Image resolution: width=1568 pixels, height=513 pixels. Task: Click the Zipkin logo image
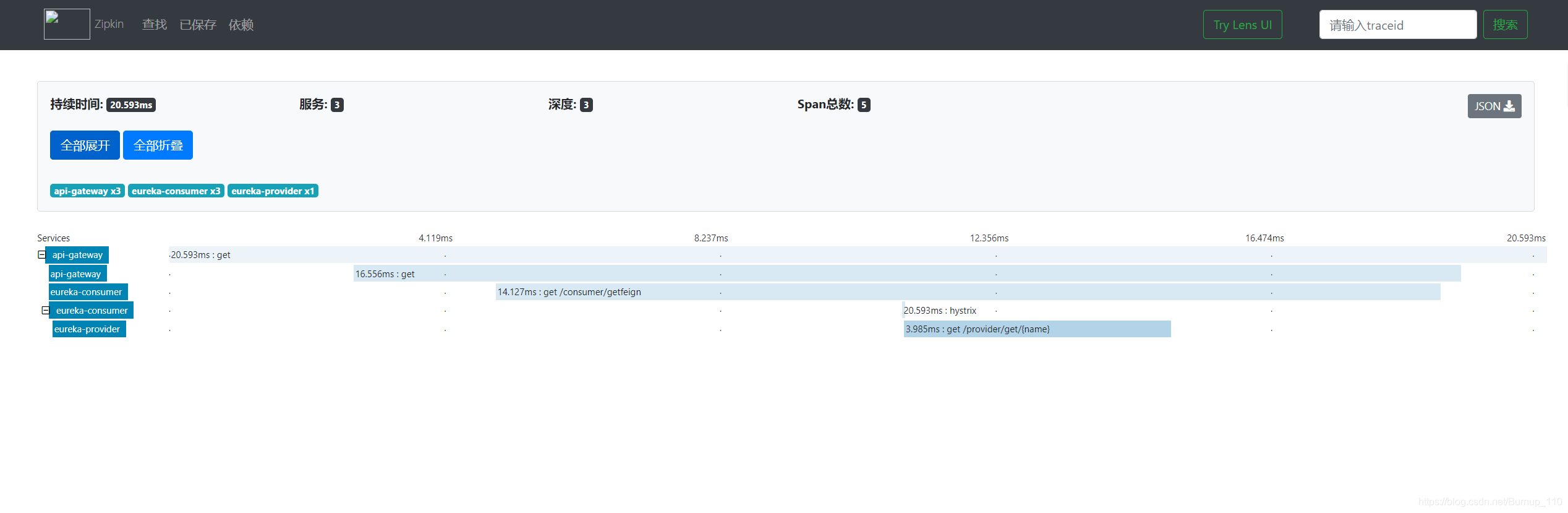tap(67, 24)
